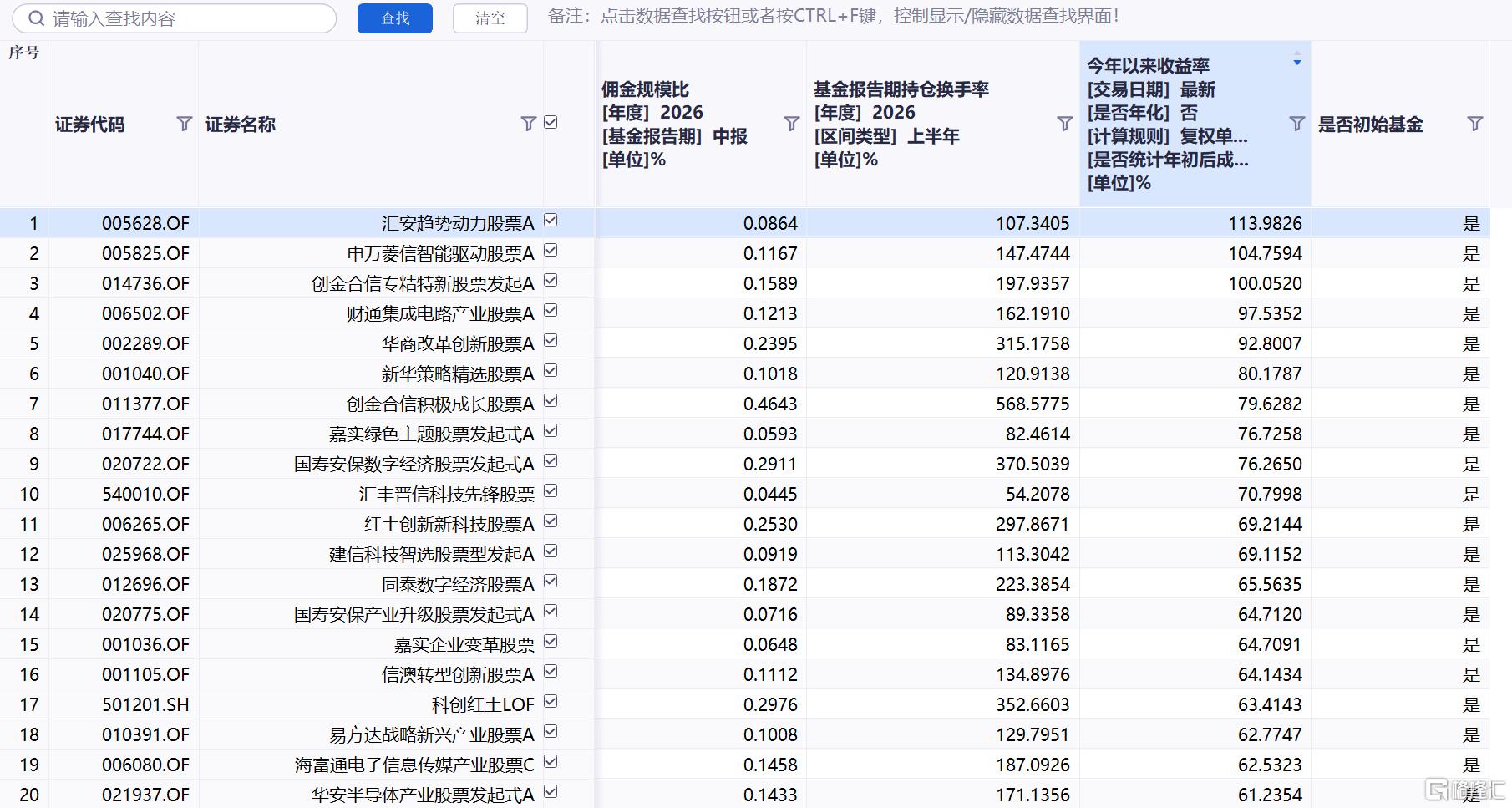The image size is (1512, 808).
Task: Focus the 请输入查找内容 search input
Action: [x=175, y=18]
